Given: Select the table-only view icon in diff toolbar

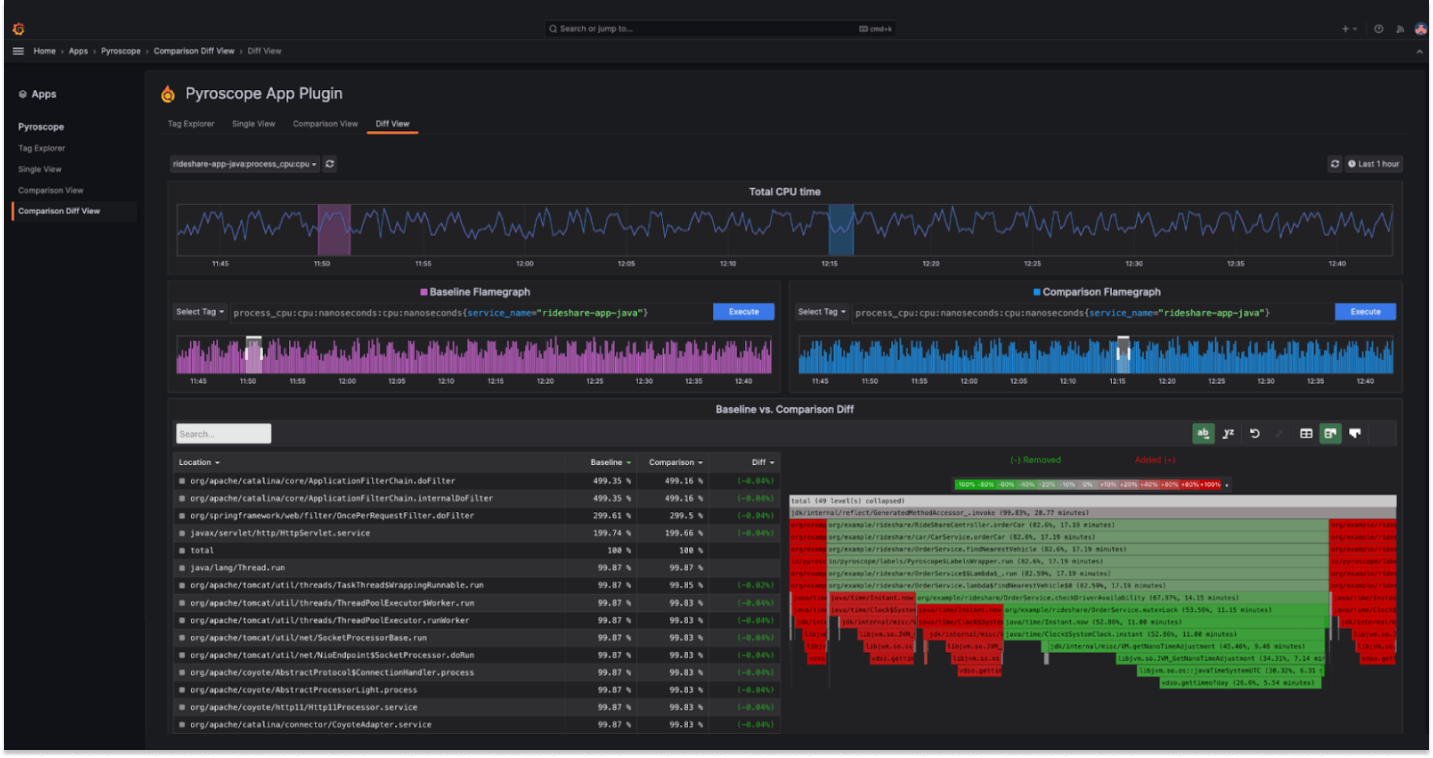Looking at the screenshot, I should click(x=1306, y=433).
